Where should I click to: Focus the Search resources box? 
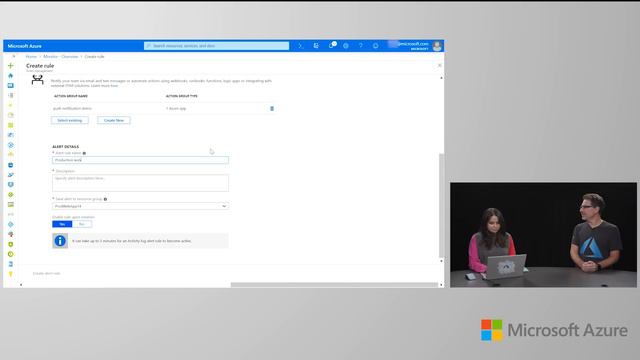point(216,46)
